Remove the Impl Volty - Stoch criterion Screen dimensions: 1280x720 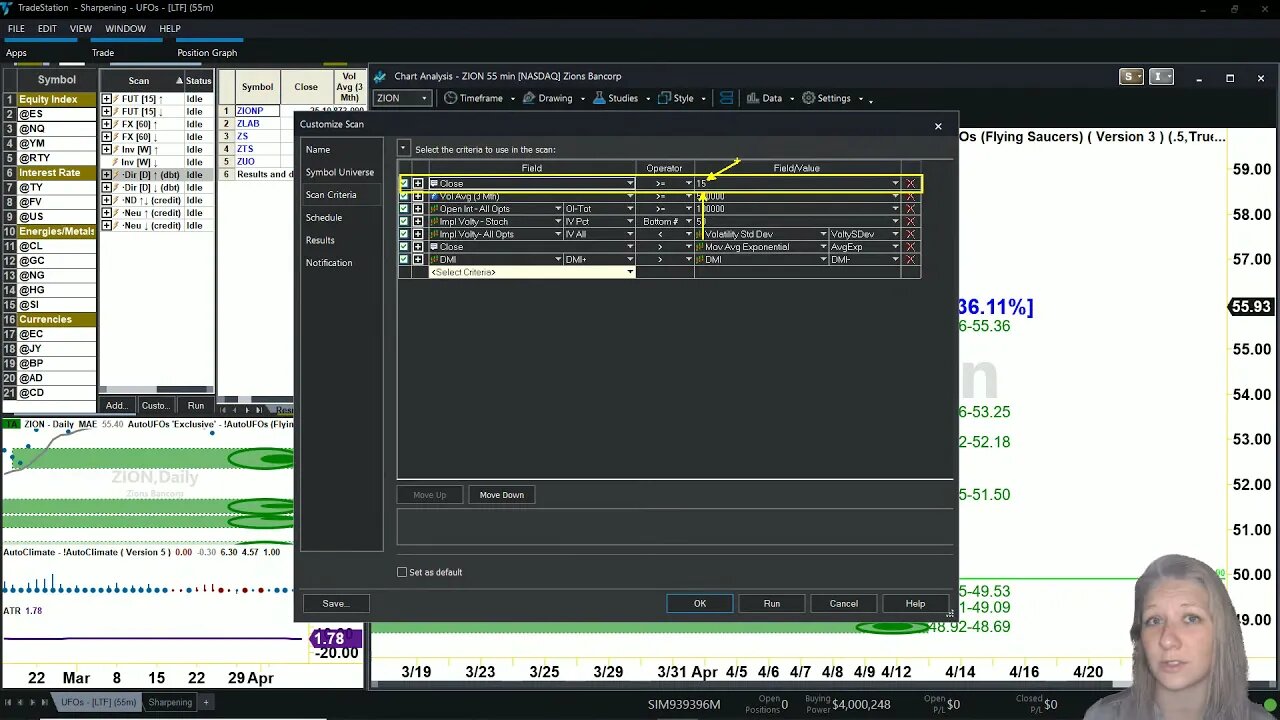[910, 222]
